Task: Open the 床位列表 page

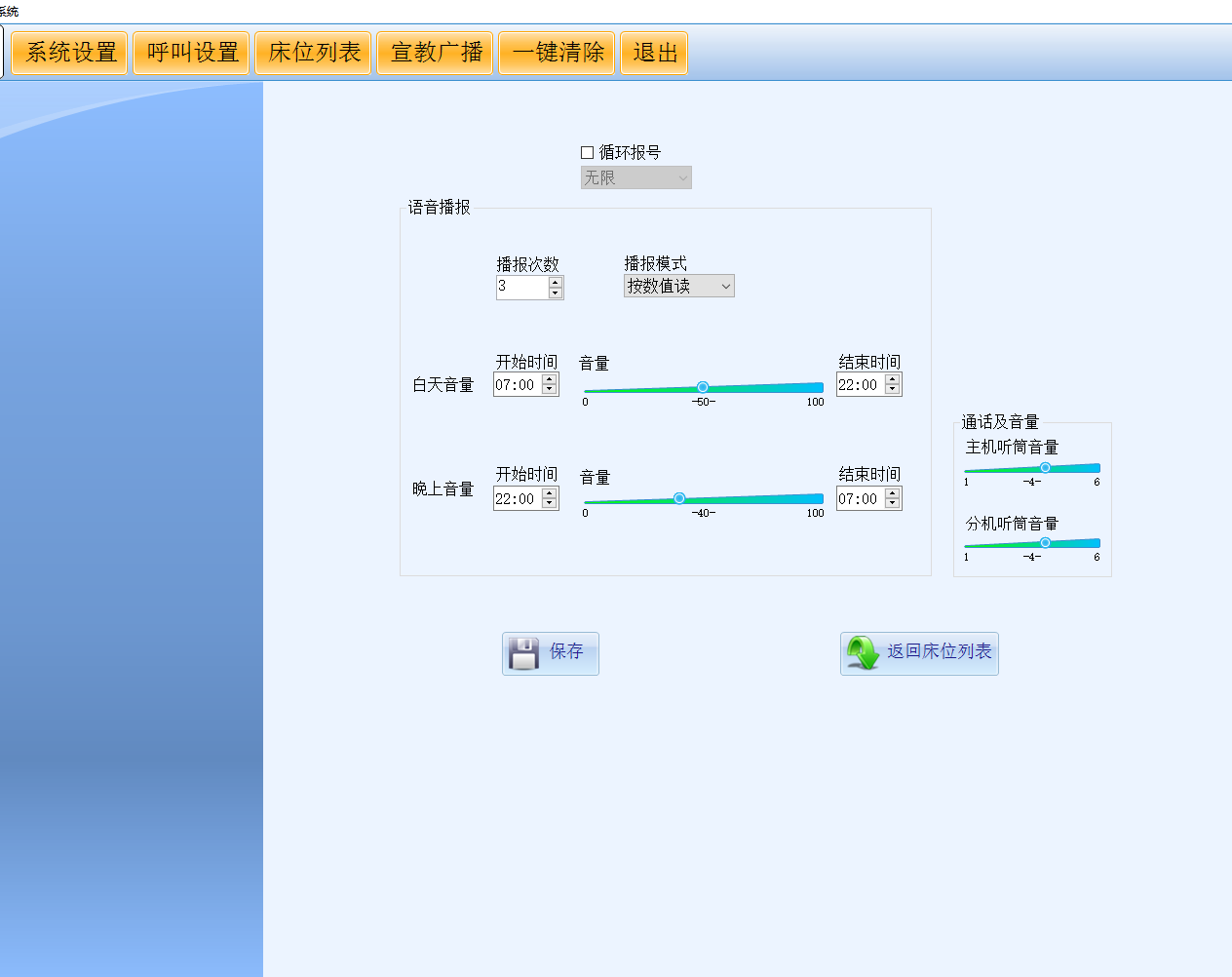Action: pyautogui.click(x=314, y=53)
